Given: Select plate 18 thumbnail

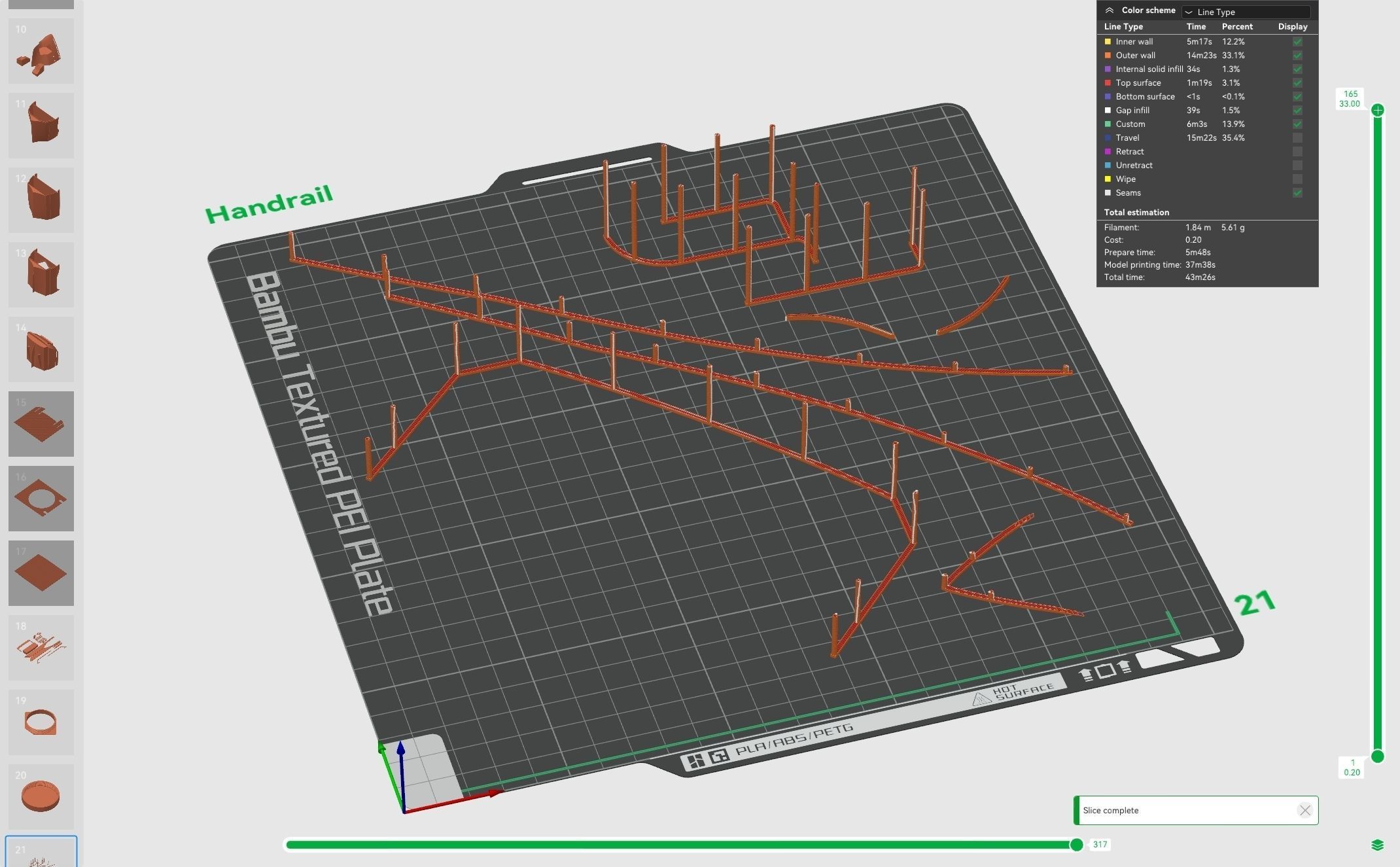Looking at the screenshot, I should (x=41, y=647).
